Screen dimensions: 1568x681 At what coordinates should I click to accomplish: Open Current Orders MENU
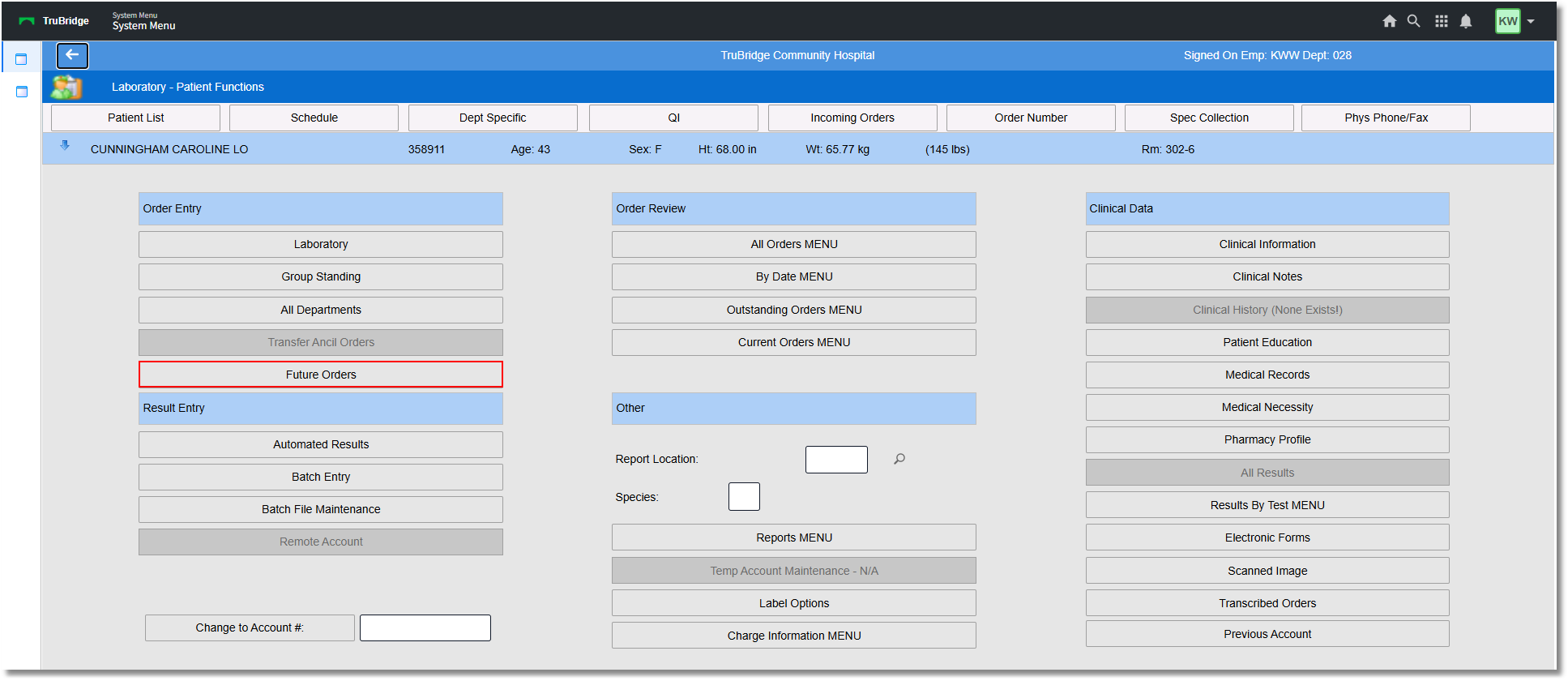[794, 342]
